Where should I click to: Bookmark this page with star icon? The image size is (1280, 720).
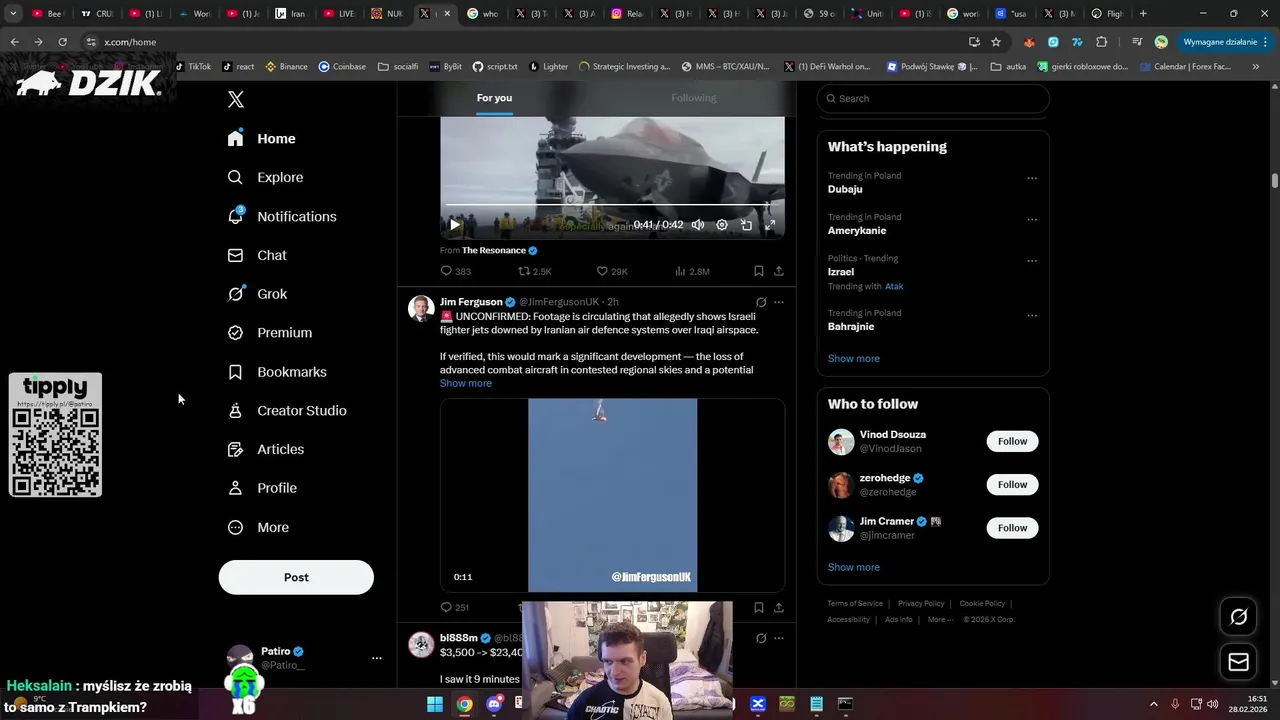coord(996,42)
